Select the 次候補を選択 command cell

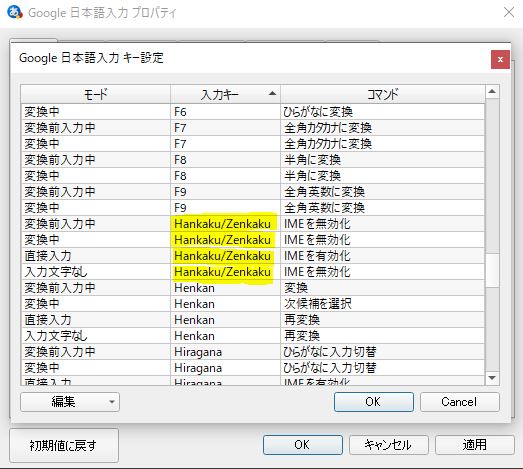[x=383, y=304]
